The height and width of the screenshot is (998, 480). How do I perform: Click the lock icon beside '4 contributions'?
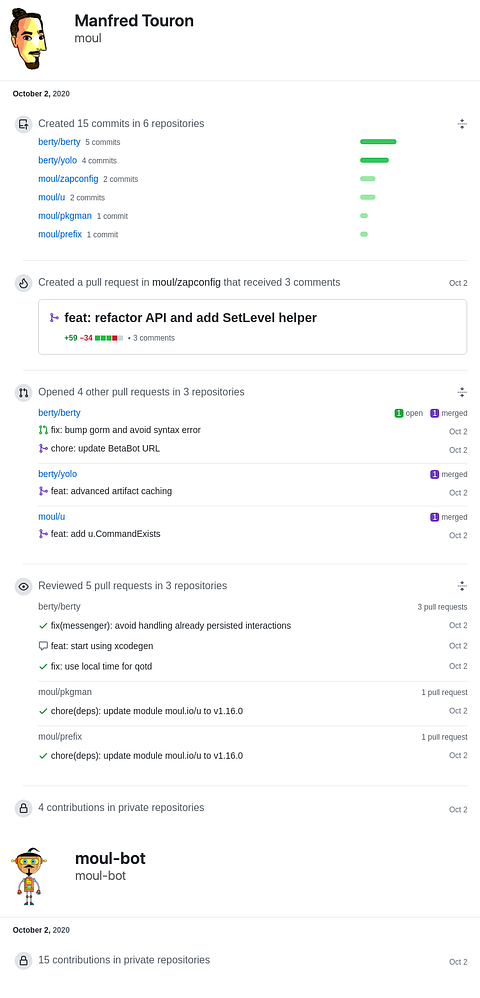[x=24, y=808]
